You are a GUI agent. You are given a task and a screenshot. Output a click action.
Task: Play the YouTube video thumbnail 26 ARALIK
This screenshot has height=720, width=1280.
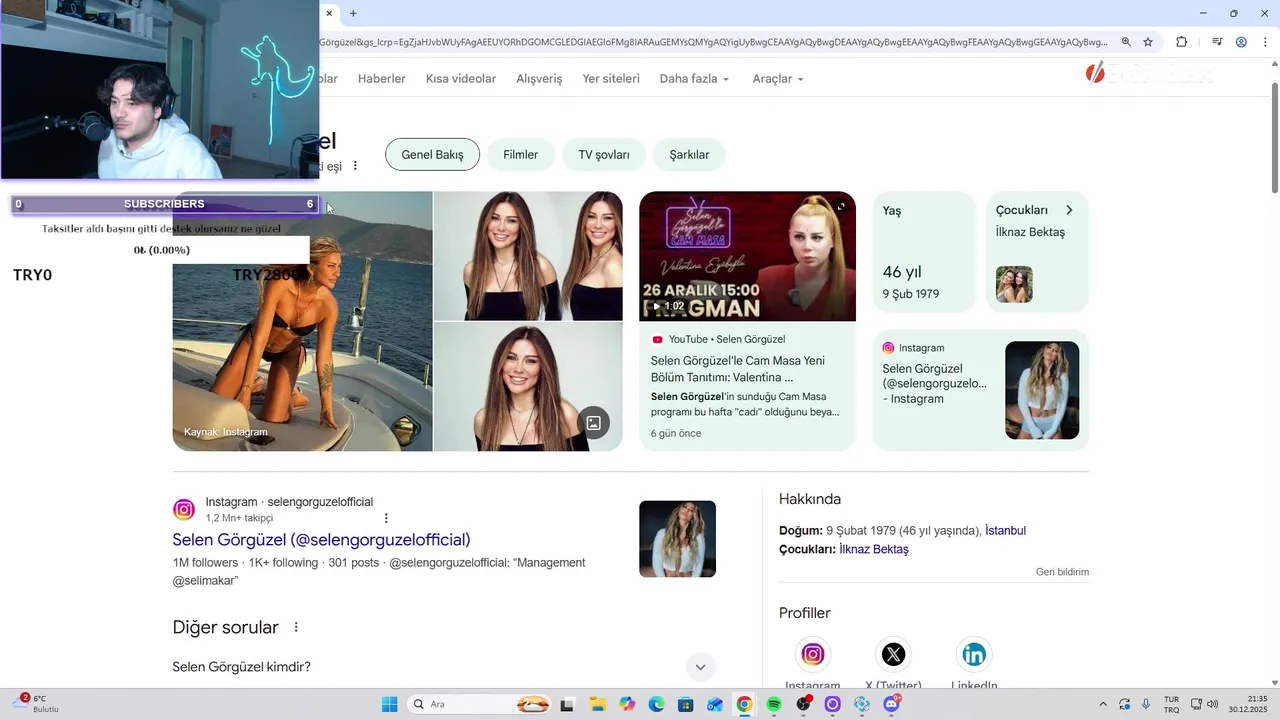click(747, 256)
